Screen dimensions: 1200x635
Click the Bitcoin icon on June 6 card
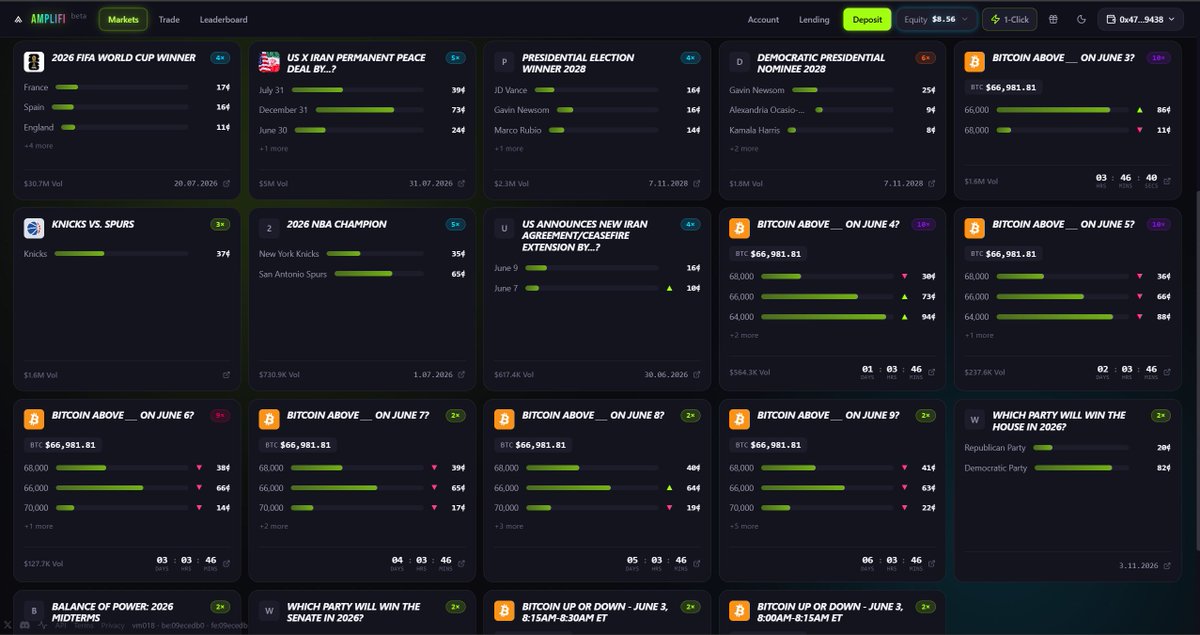pos(34,419)
